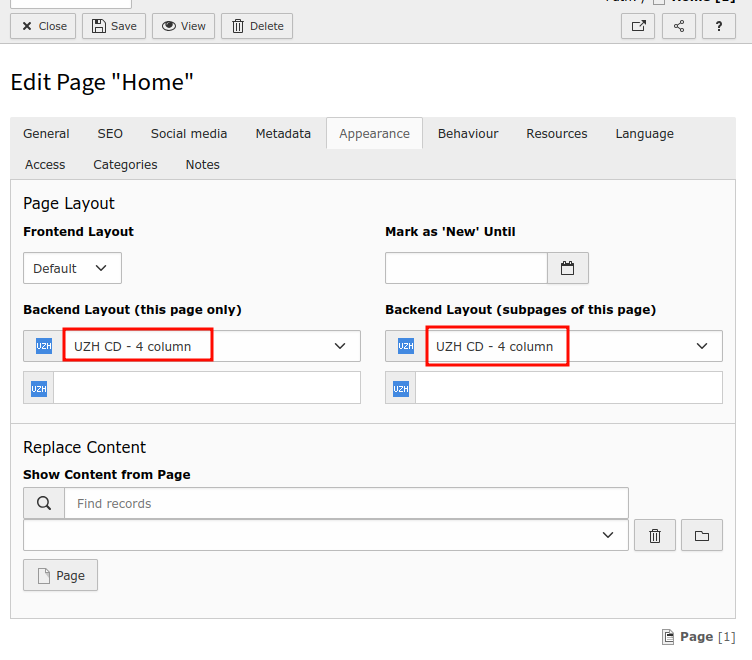The width and height of the screenshot is (752, 660).
Task: Click UZH icon of this-page layout preview row
Action: tap(39, 388)
